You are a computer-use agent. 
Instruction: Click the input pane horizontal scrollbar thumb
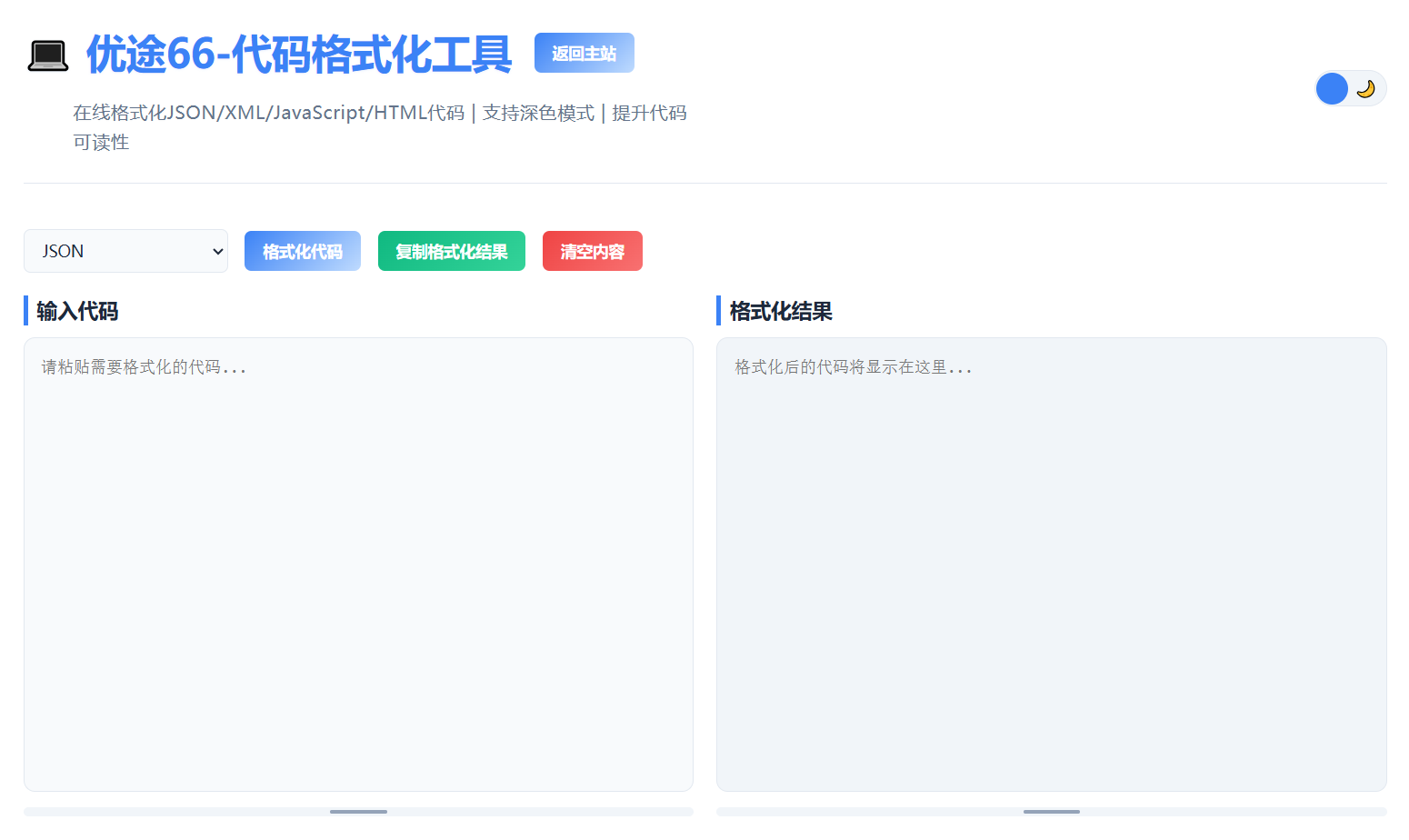[x=358, y=812]
